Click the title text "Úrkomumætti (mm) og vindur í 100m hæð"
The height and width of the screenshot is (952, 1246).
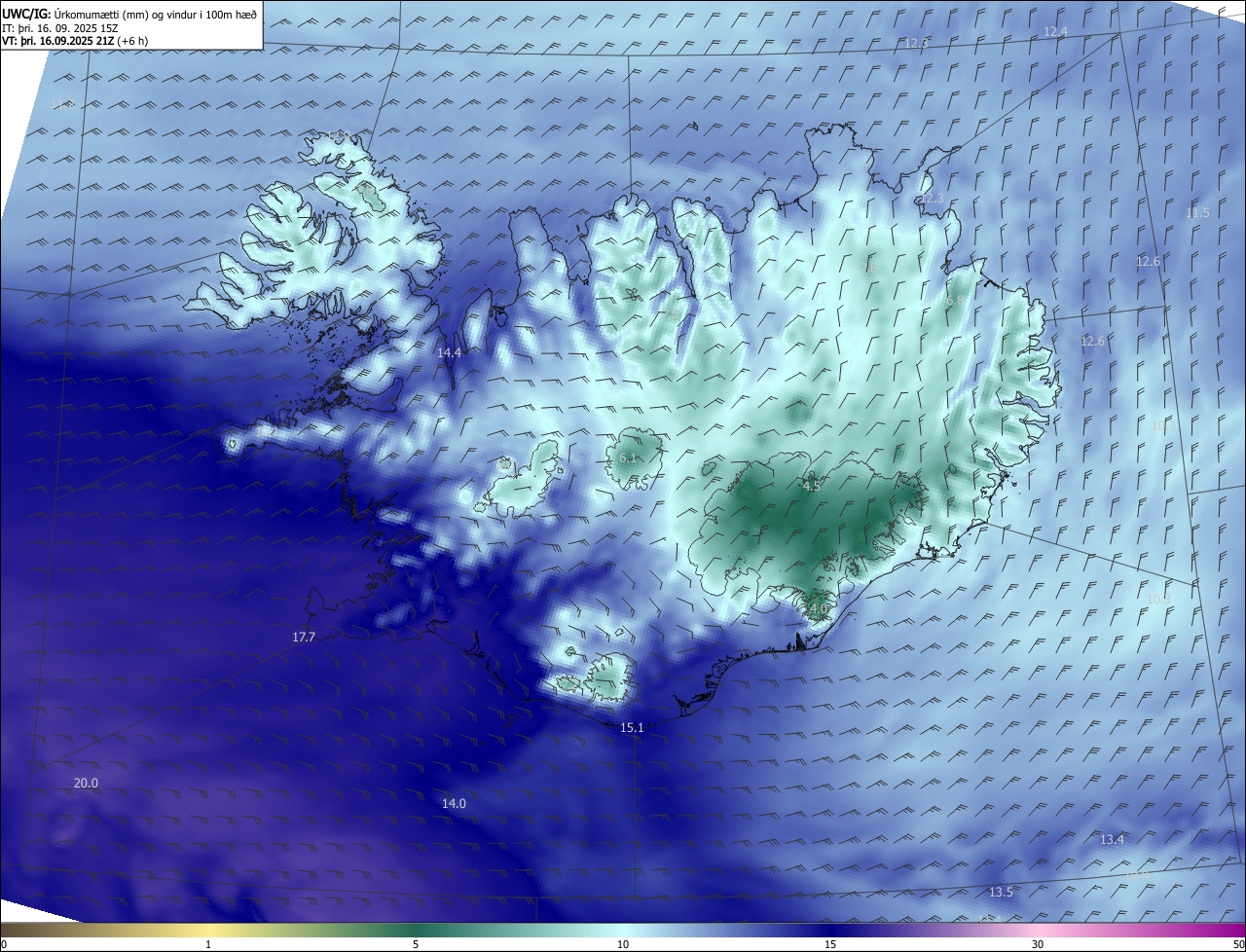click(x=156, y=15)
